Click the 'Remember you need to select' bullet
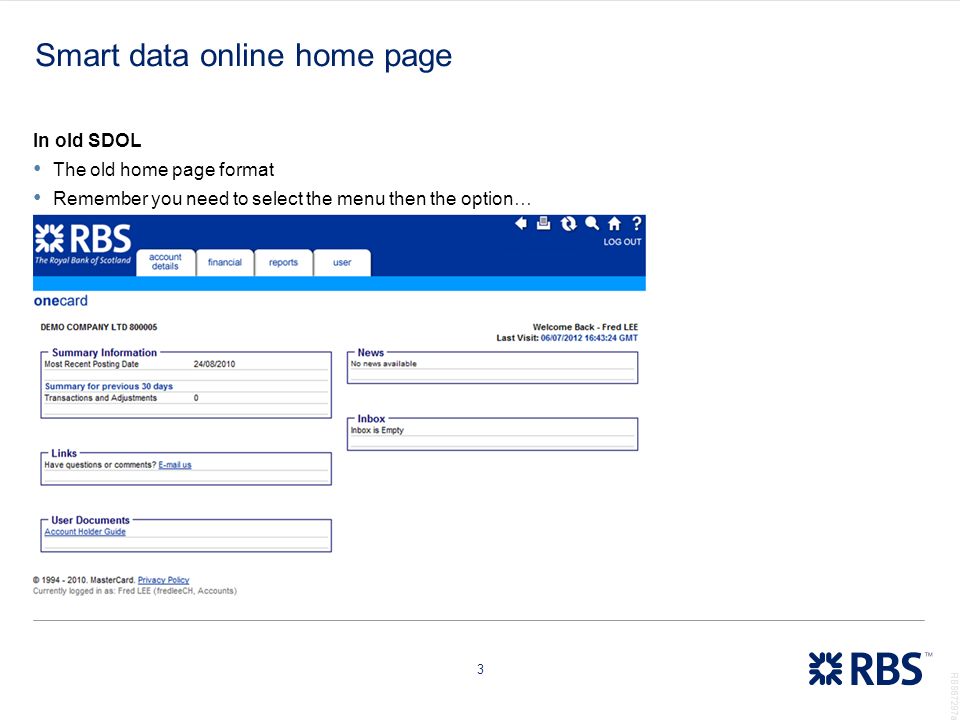Screen dimensions: 960x720 click(x=292, y=198)
